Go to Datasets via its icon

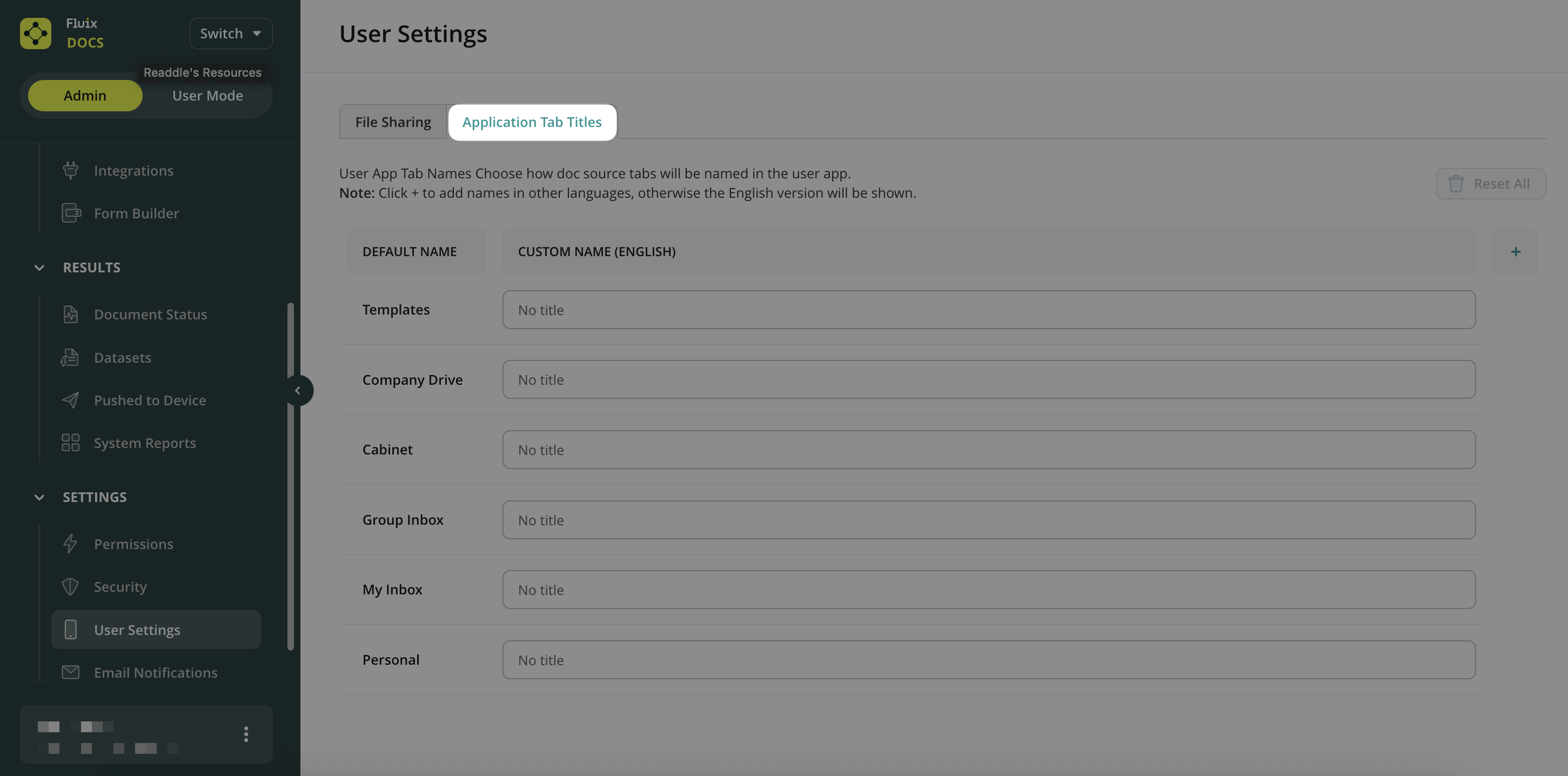click(x=71, y=357)
